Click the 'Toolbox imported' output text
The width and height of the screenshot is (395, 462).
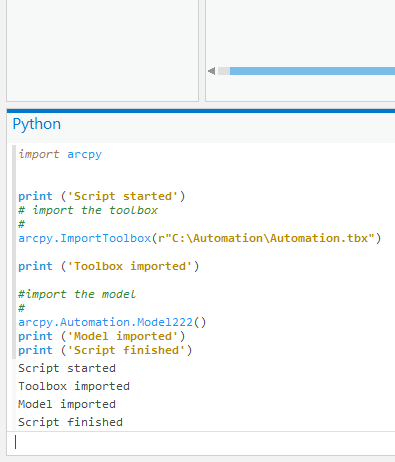[74, 386]
